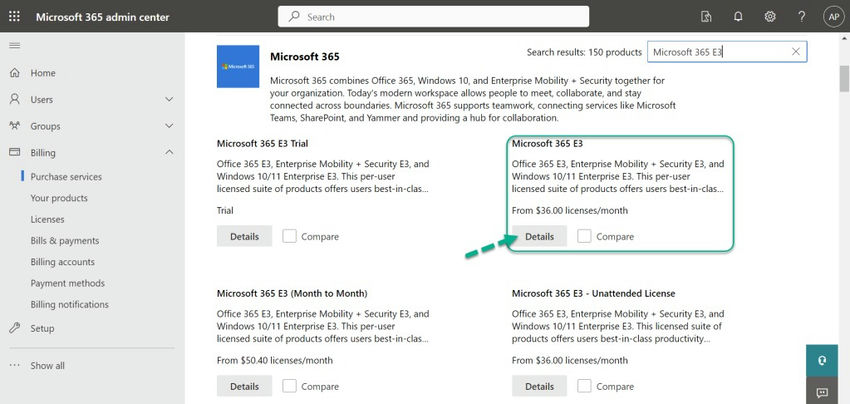Expand the Groups navigation section
Screen dimensions: 850x404
[169, 127]
